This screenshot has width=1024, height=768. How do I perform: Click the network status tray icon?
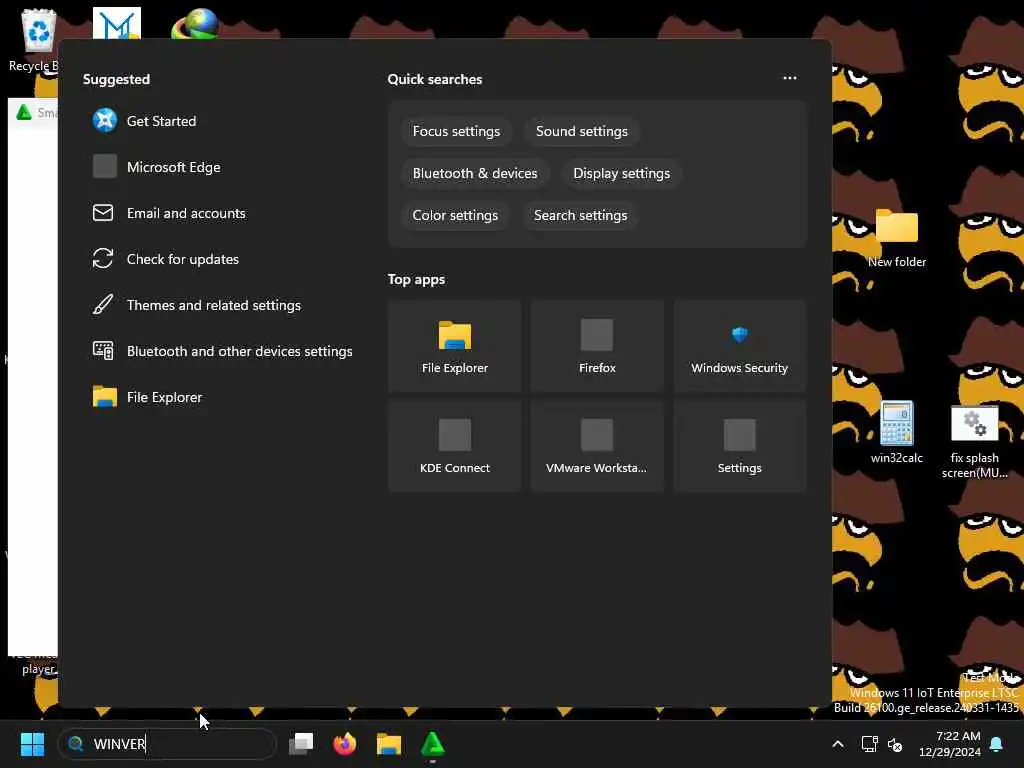[x=869, y=744]
